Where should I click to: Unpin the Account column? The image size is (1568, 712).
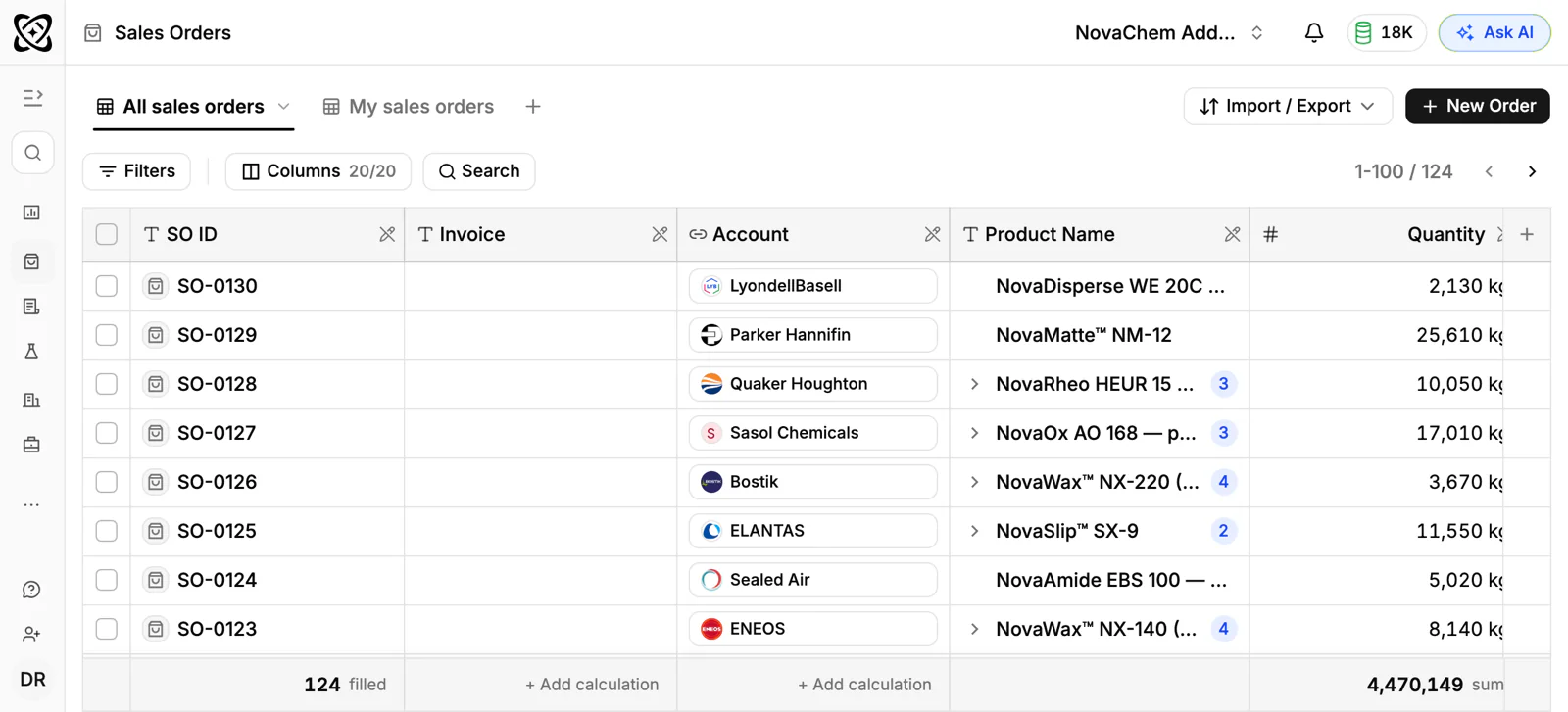click(932, 234)
